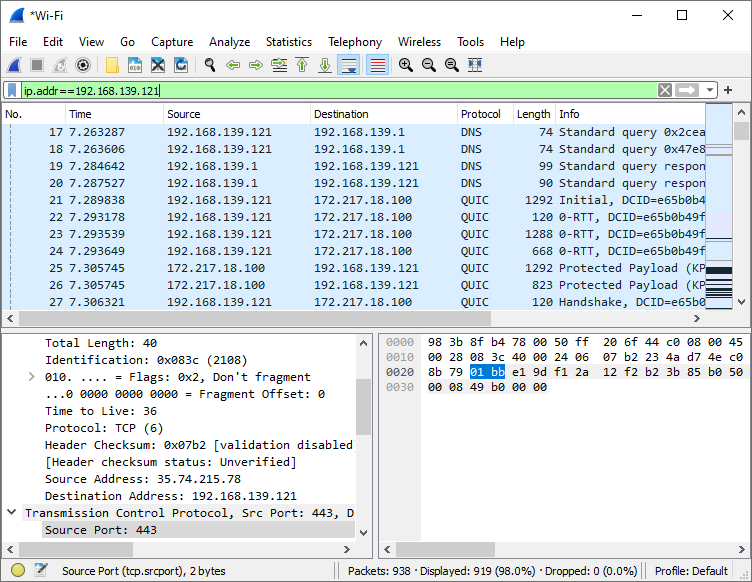Open the filter history dropdown arrow
The height and width of the screenshot is (582, 752).
pos(710,90)
